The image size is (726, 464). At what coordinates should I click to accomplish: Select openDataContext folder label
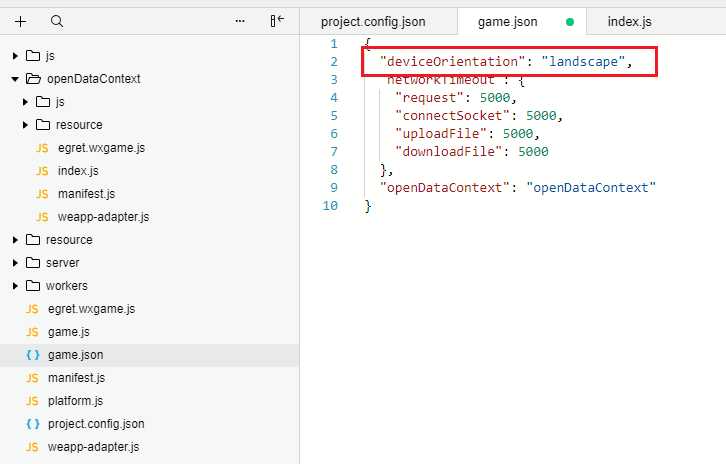(94, 79)
